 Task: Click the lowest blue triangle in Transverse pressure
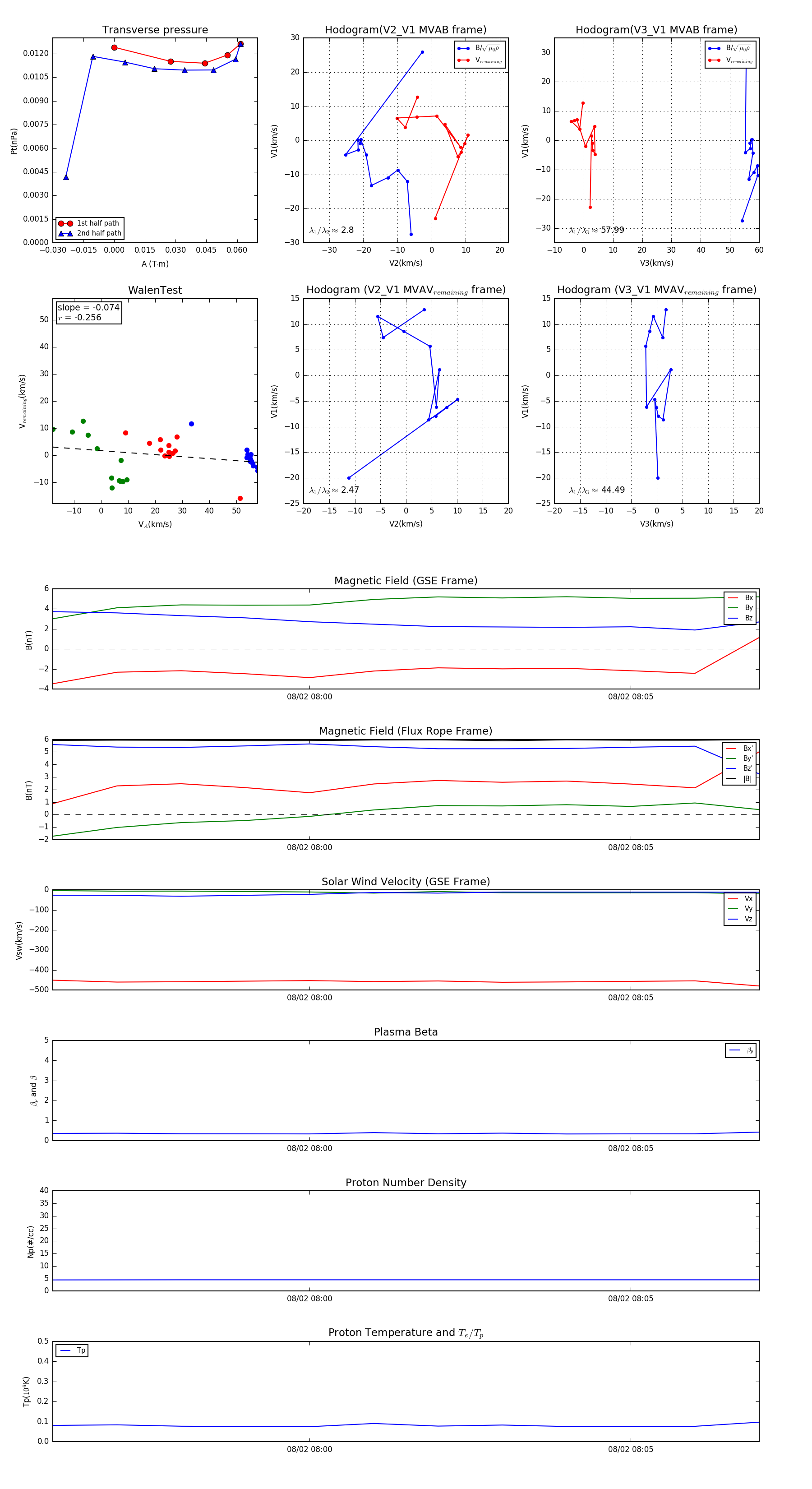coord(66,177)
